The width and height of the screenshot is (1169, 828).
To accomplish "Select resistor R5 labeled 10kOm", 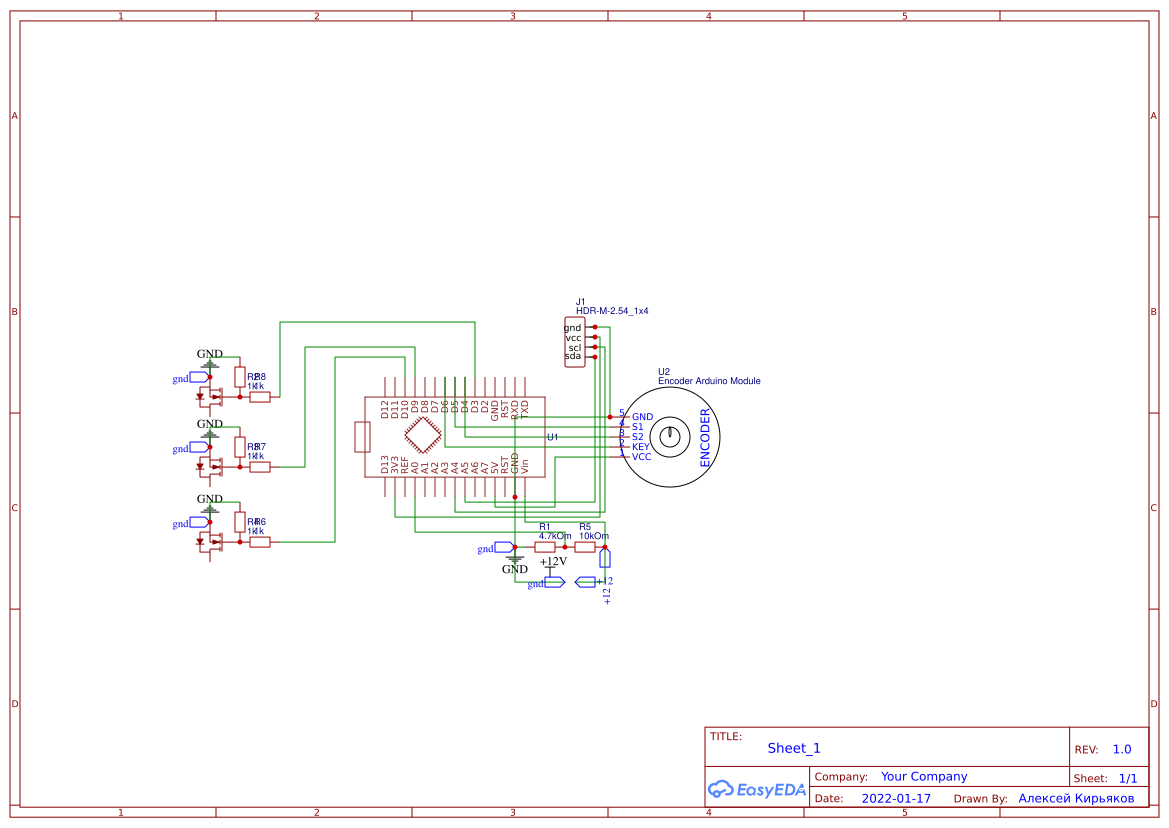I will click(583, 547).
